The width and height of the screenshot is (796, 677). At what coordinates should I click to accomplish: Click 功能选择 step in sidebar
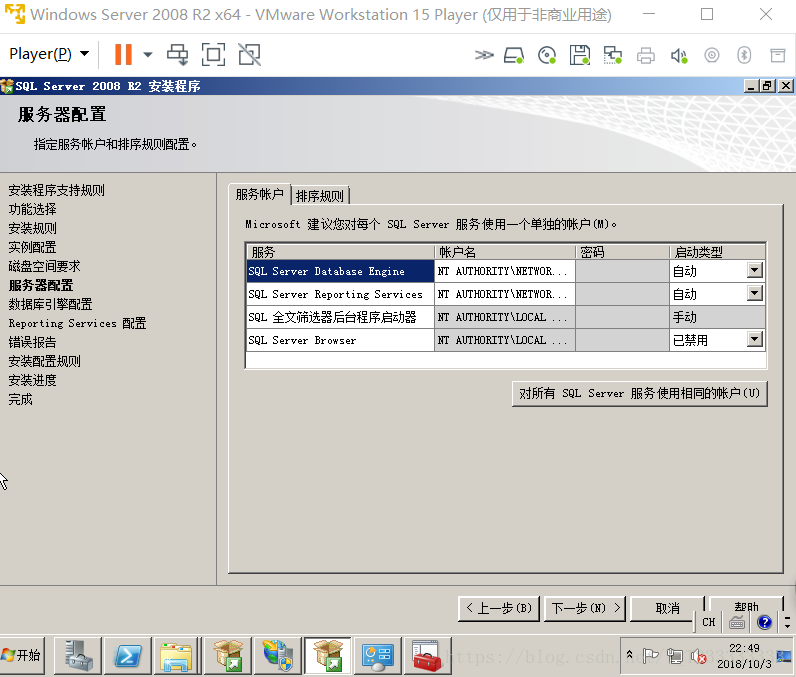(32, 209)
